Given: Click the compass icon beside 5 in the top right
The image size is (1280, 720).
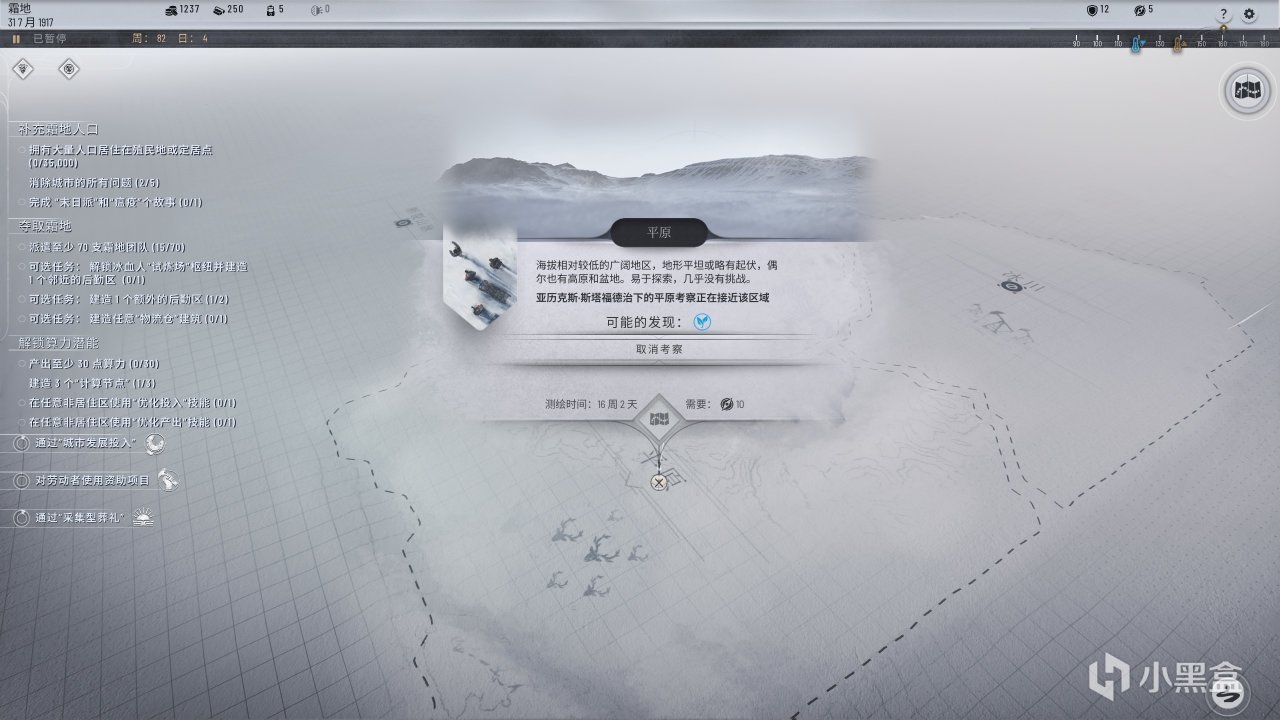Looking at the screenshot, I should [1139, 10].
